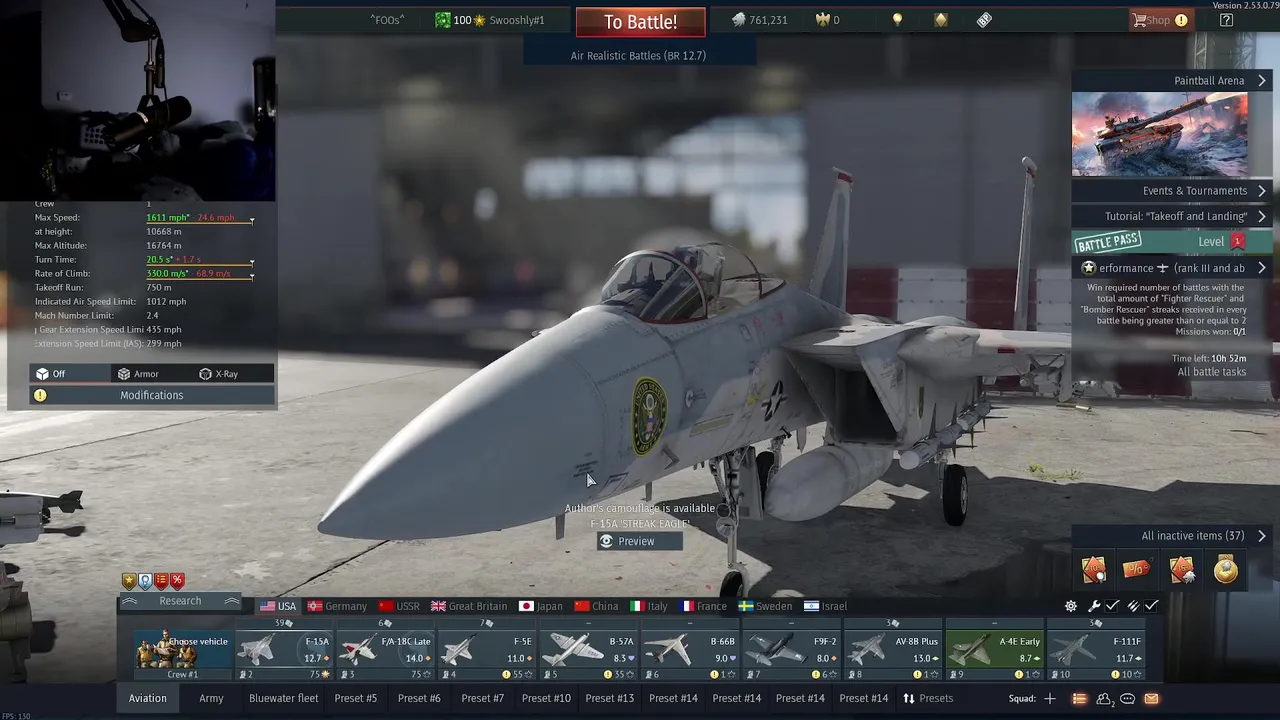The image size is (1280, 720).
Task: Select the Great Britain nation tab
Action: 469,606
